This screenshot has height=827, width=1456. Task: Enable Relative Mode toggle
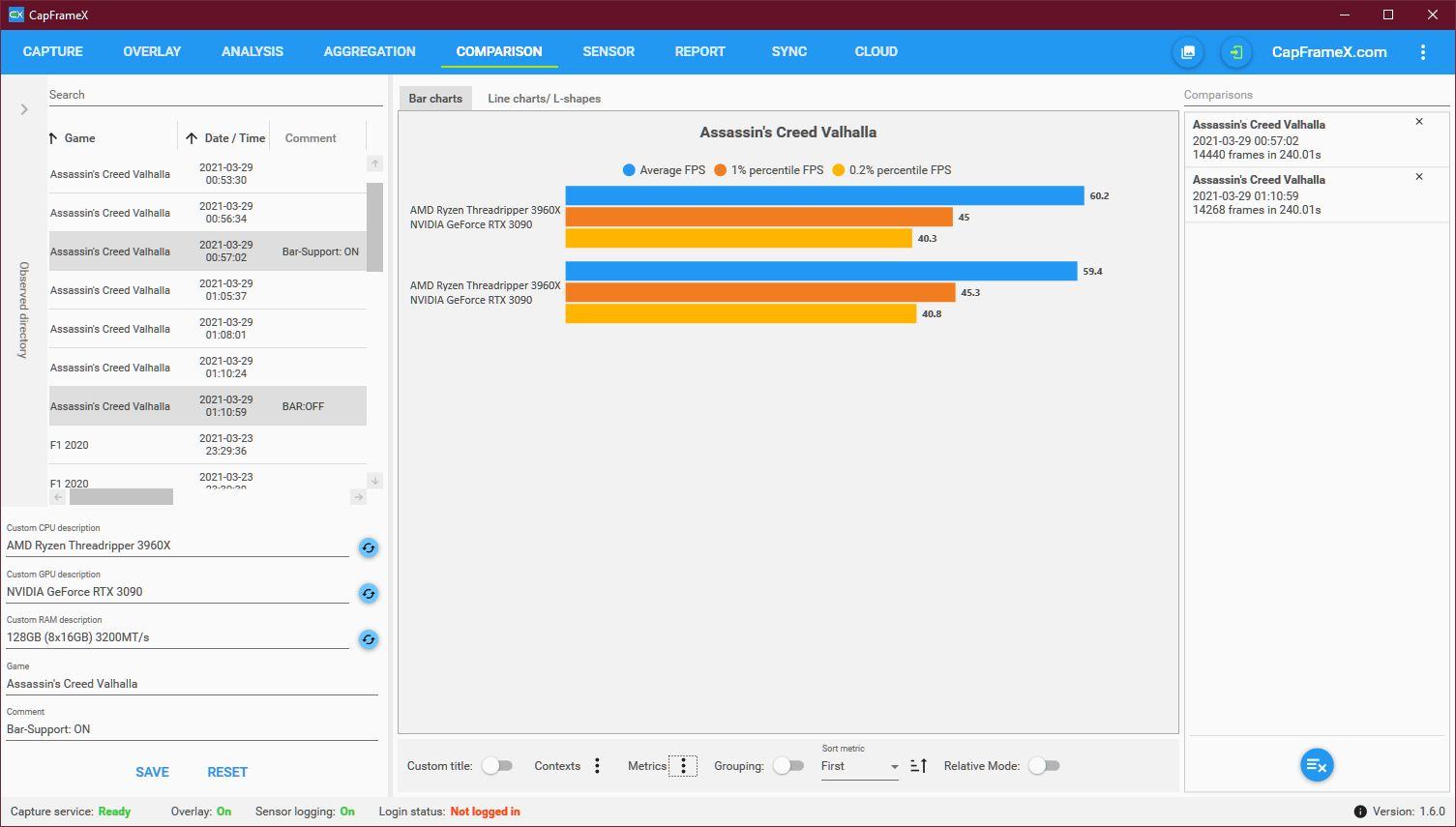click(x=1044, y=766)
